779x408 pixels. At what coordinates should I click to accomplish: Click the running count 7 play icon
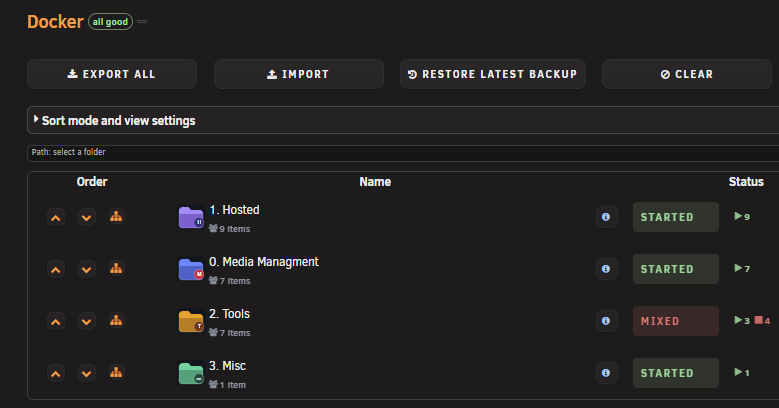click(738, 268)
